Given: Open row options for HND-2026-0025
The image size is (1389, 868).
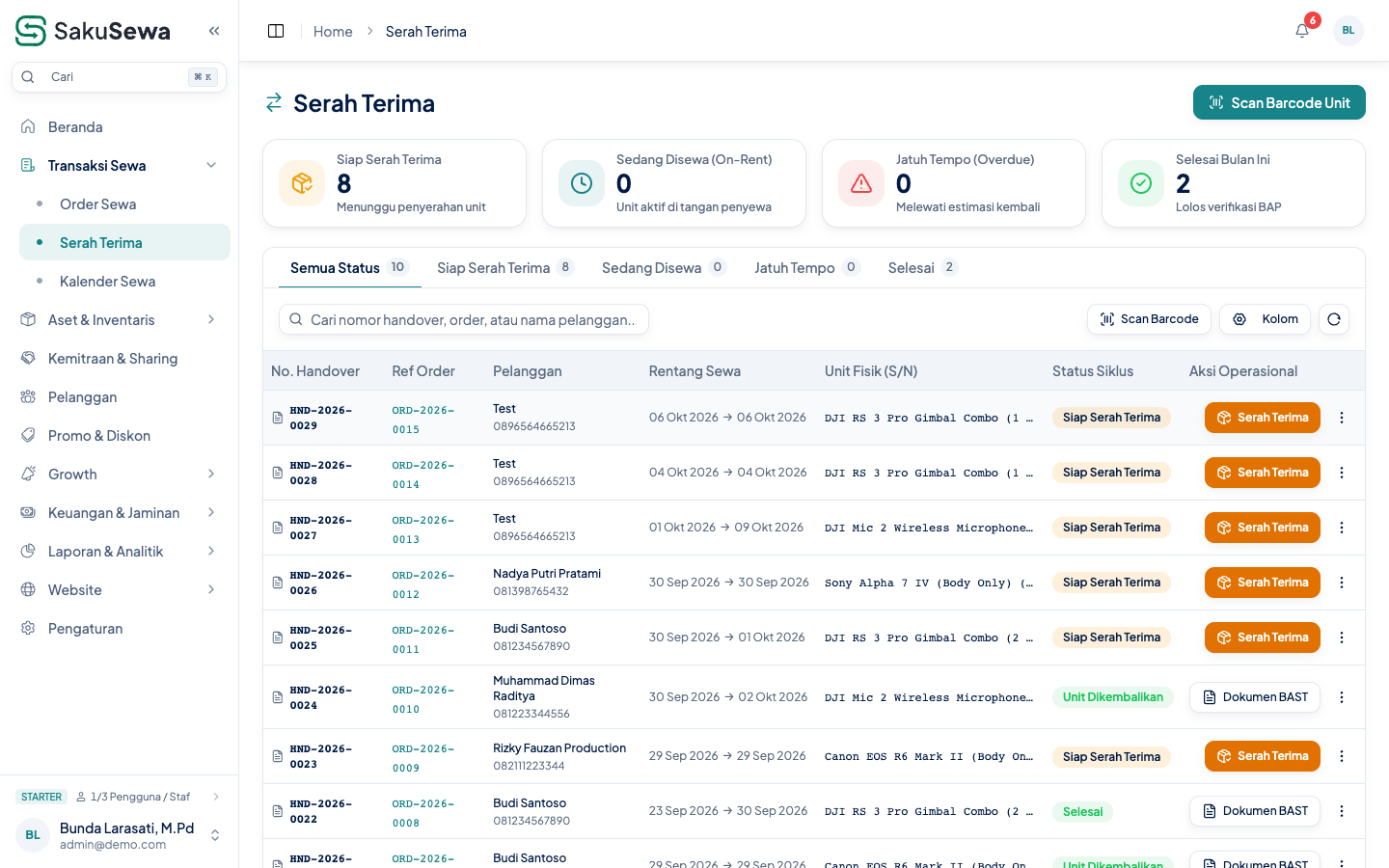Looking at the screenshot, I should pos(1342,637).
